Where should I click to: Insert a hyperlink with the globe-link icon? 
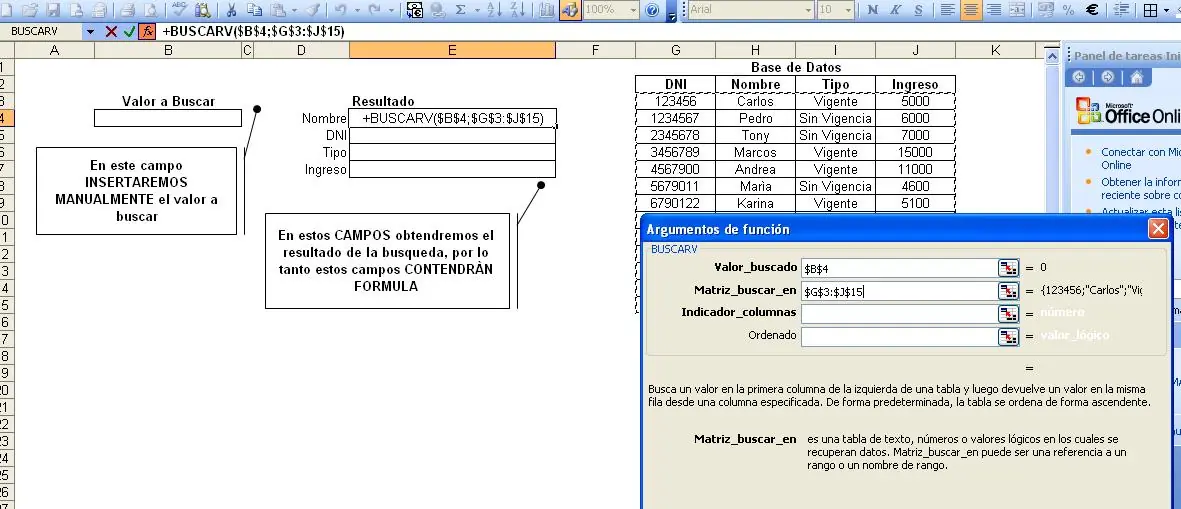coord(438,10)
